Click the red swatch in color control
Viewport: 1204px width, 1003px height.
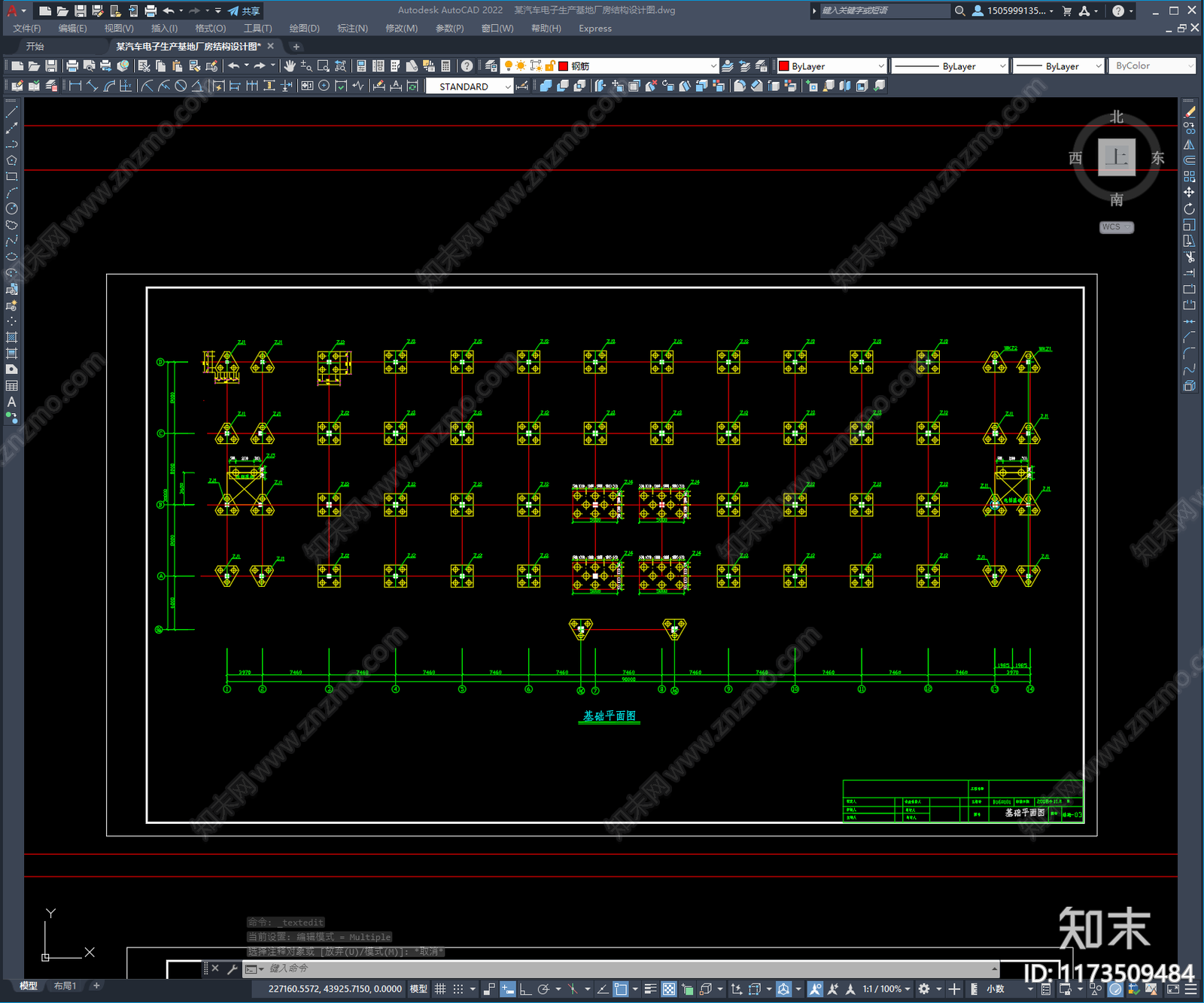783,66
